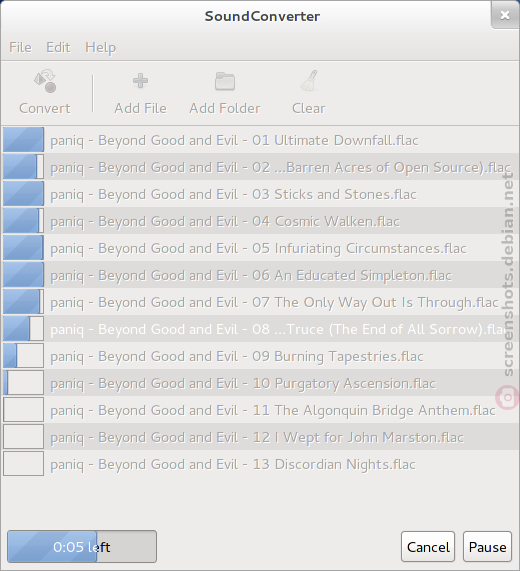Screen dimensions: 520x571
Task: Select the 09 Burning Tapestries.flac file
Action: click(x=260, y=356)
